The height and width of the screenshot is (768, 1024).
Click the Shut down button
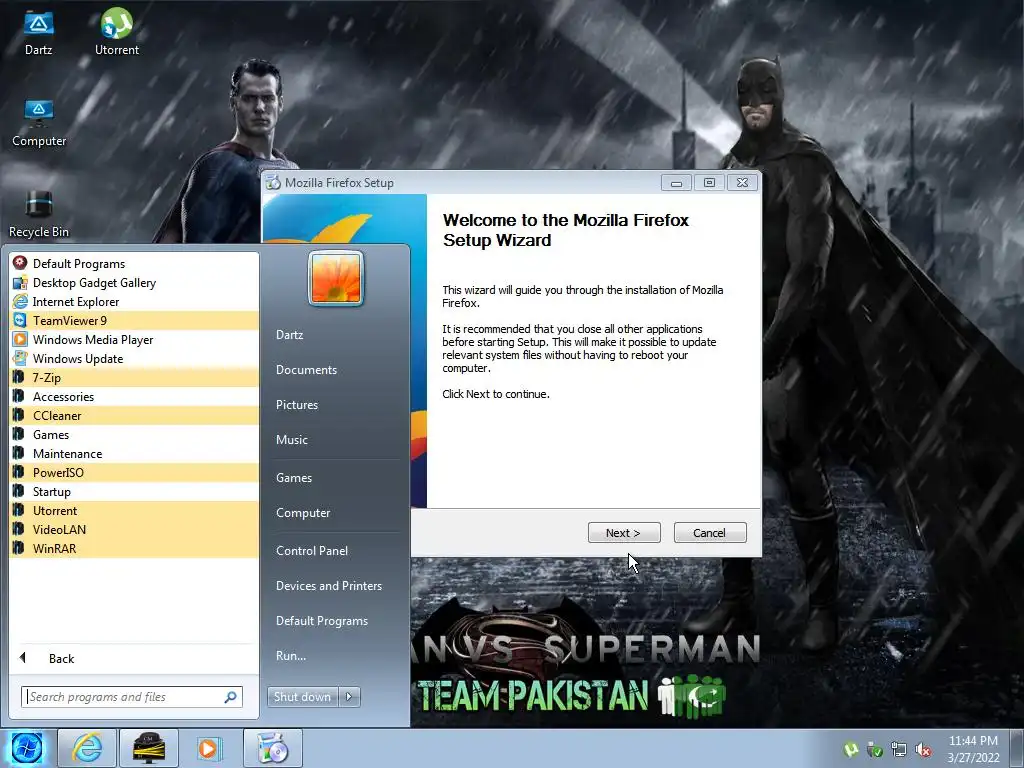click(302, 697)
